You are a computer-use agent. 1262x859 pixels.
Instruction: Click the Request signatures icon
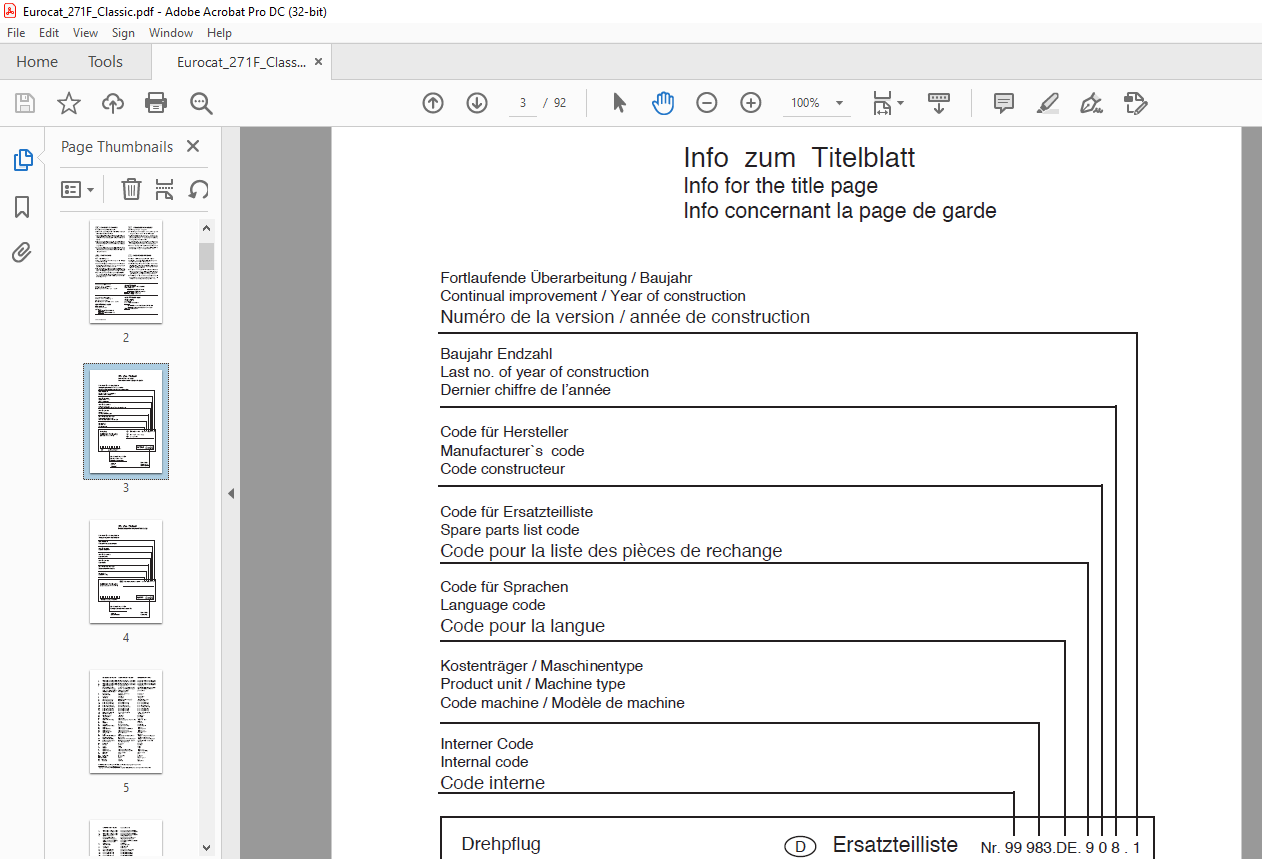(x=1135, y=103)
